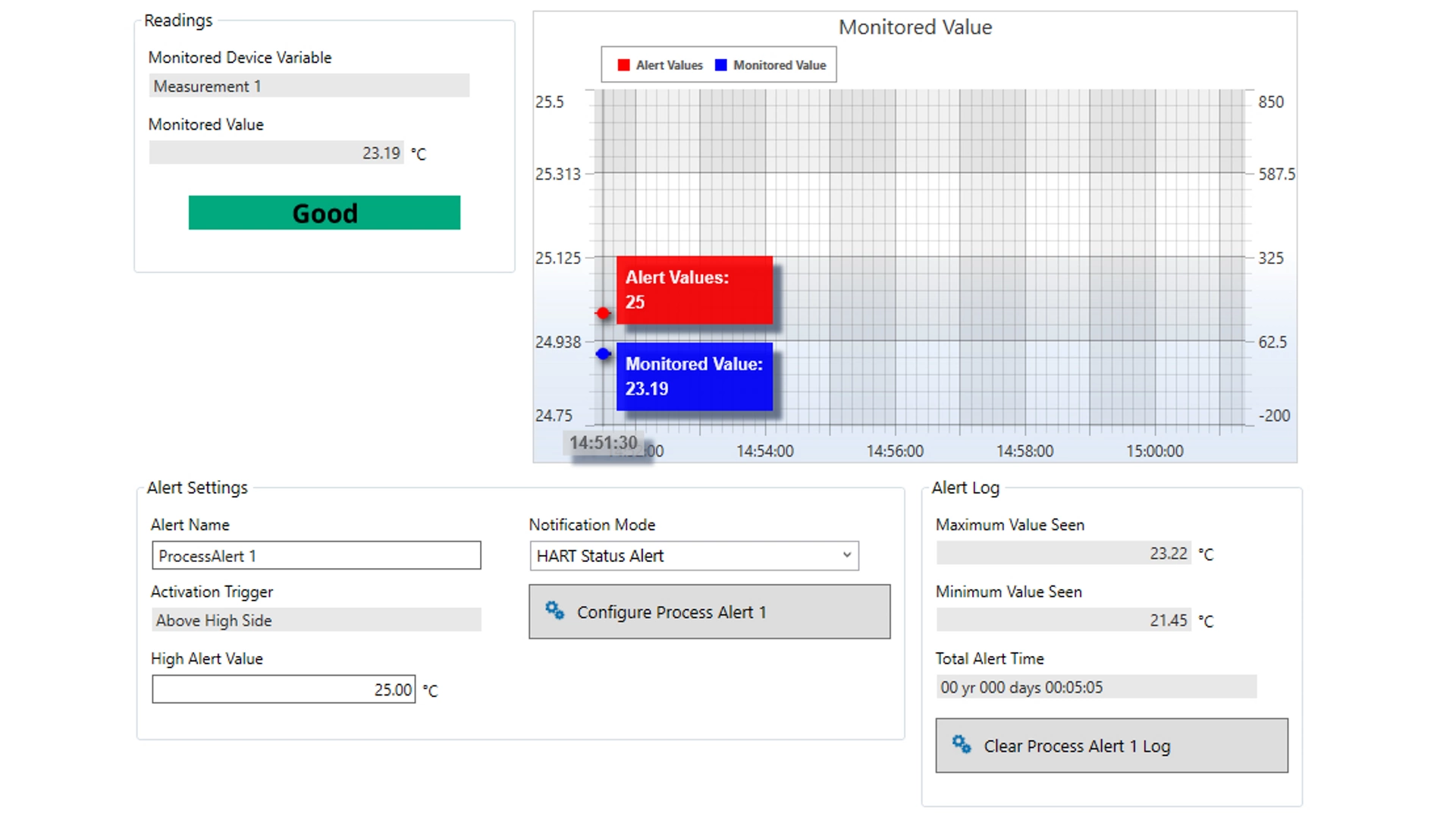Click the red Alert Values legend square
This screenshot has width=1456, height=819.
tap(623, 65)
